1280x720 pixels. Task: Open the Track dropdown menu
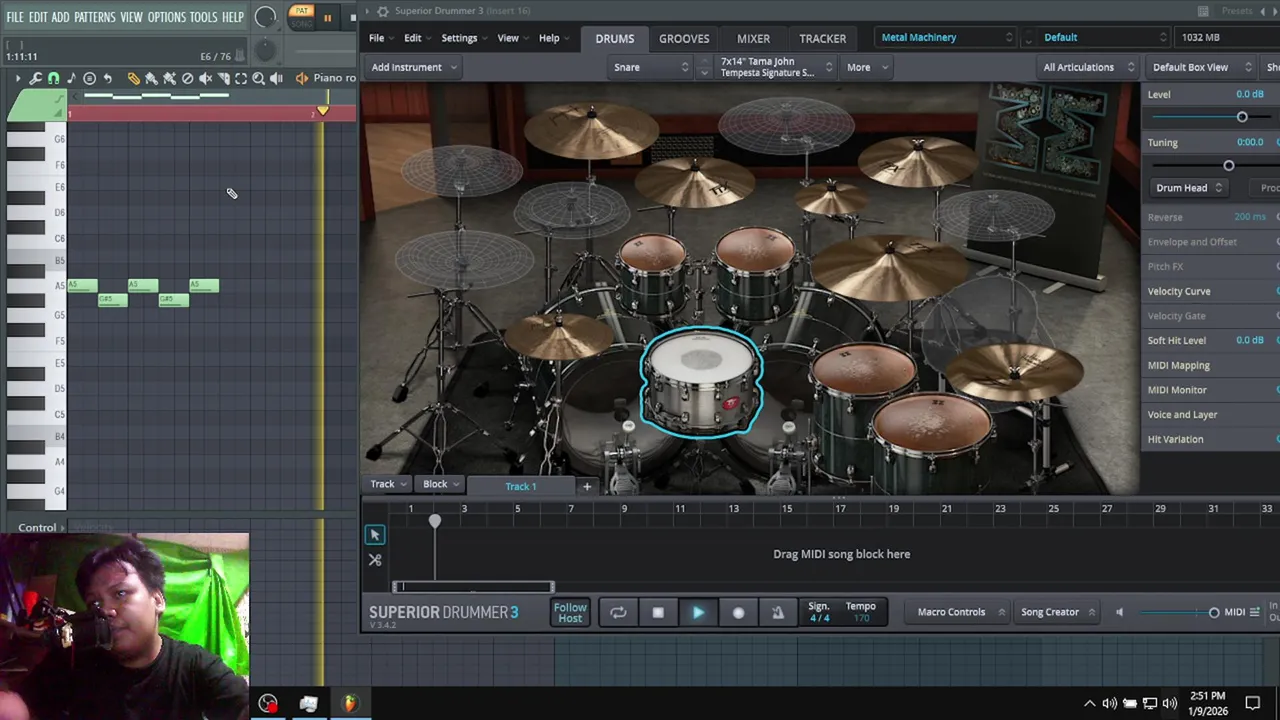388,484
